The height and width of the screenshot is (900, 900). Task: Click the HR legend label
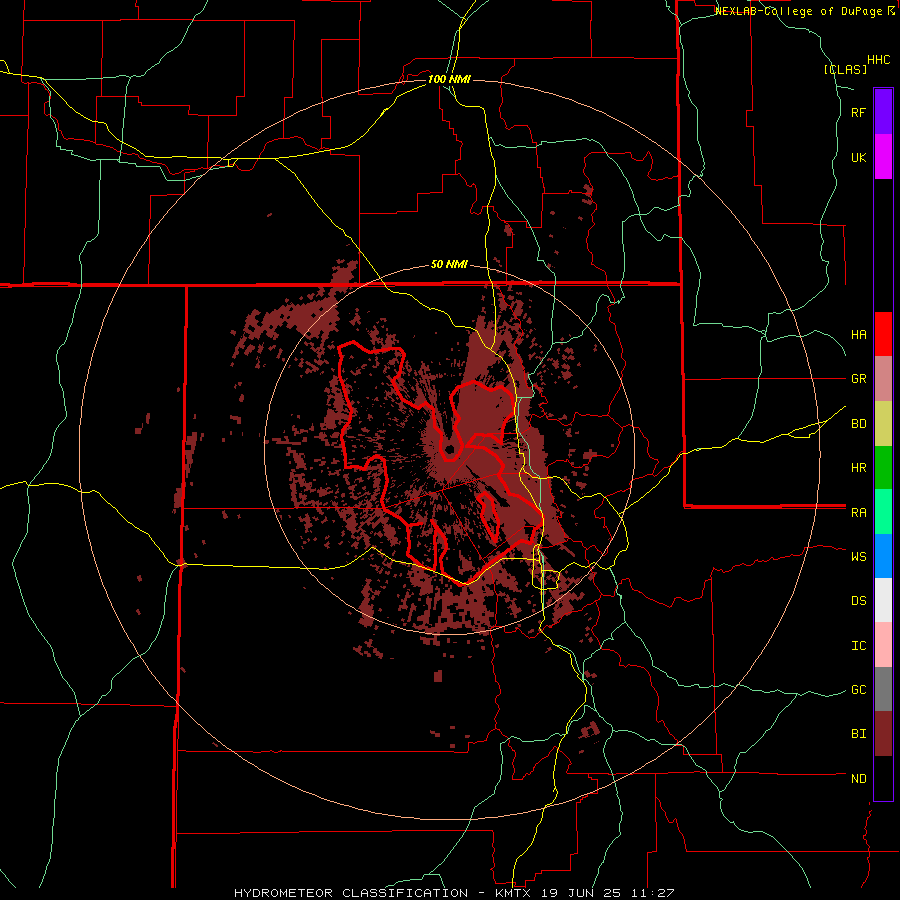coord(858,468)
